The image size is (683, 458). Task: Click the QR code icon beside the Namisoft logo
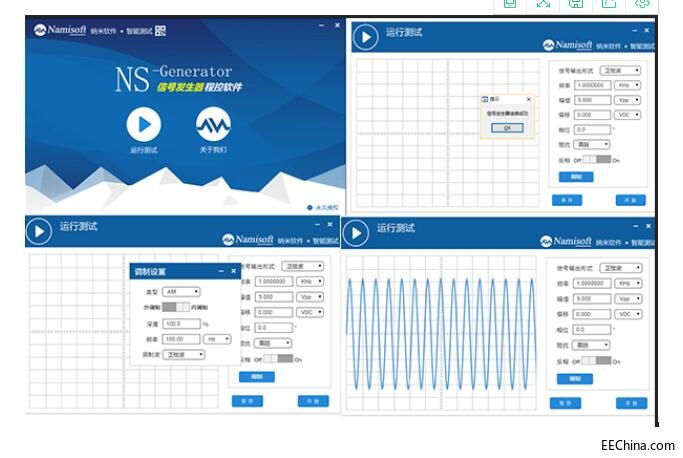click(160, 31)
